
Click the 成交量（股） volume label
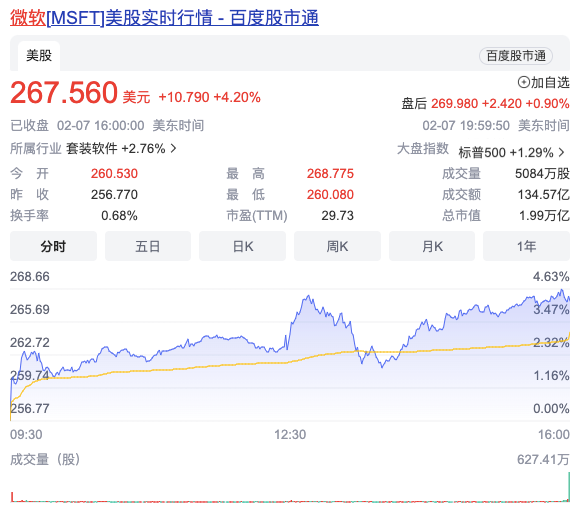tap(45, 460)
